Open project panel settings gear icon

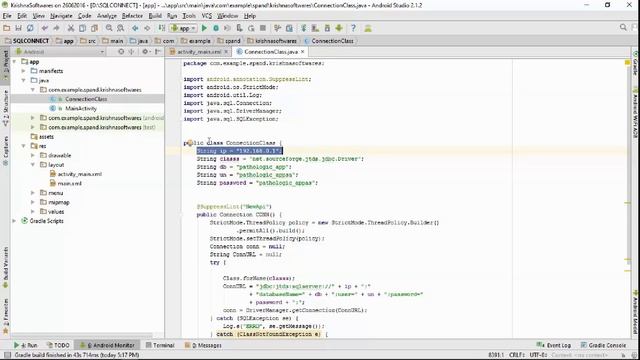click(x=145, y=52)
